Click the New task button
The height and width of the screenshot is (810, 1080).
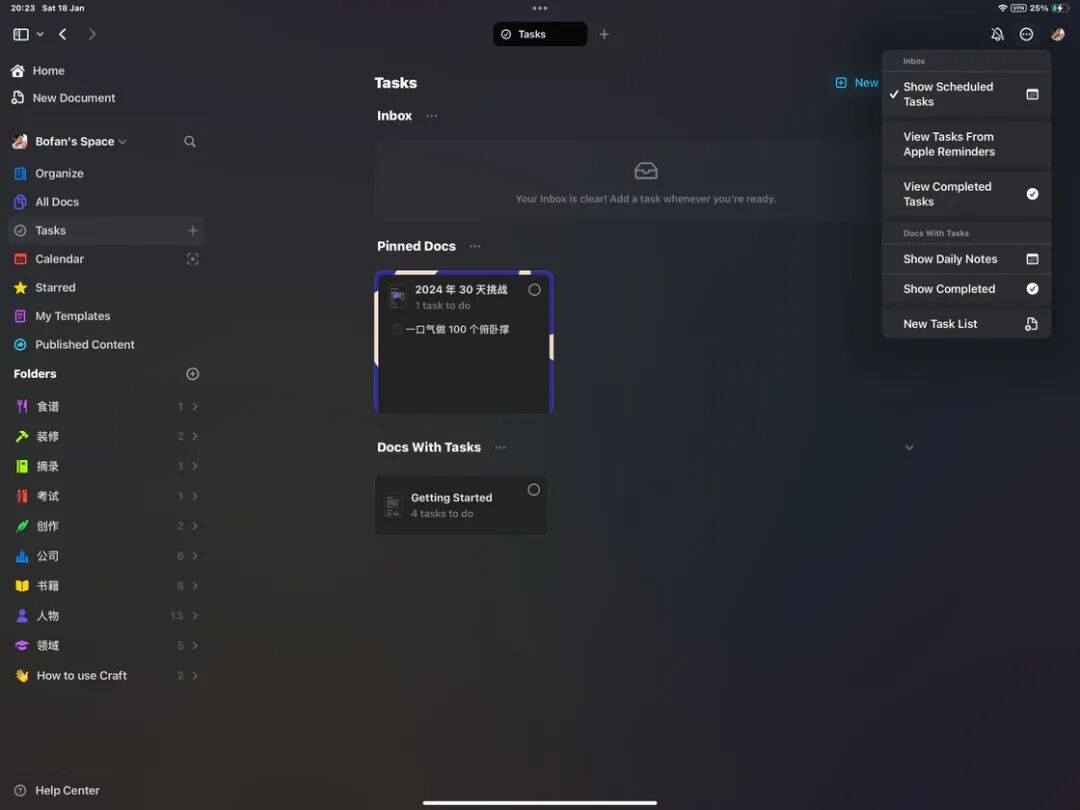(857, 83)
